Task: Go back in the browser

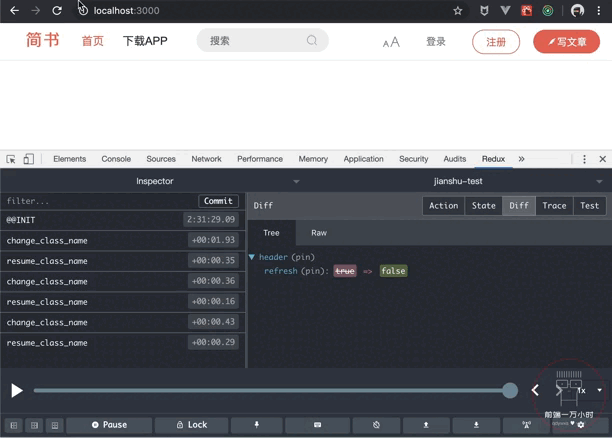Action: tap(14, 11)
